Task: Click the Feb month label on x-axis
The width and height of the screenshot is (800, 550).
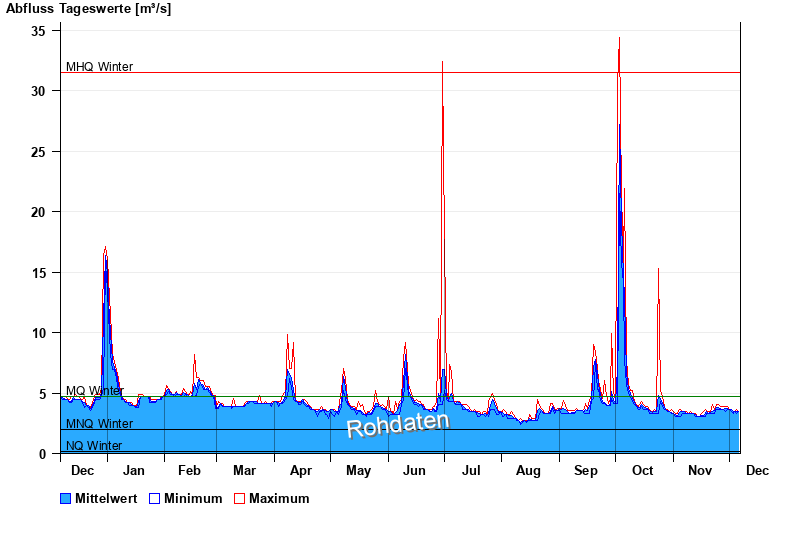Action: click(189, 471)
